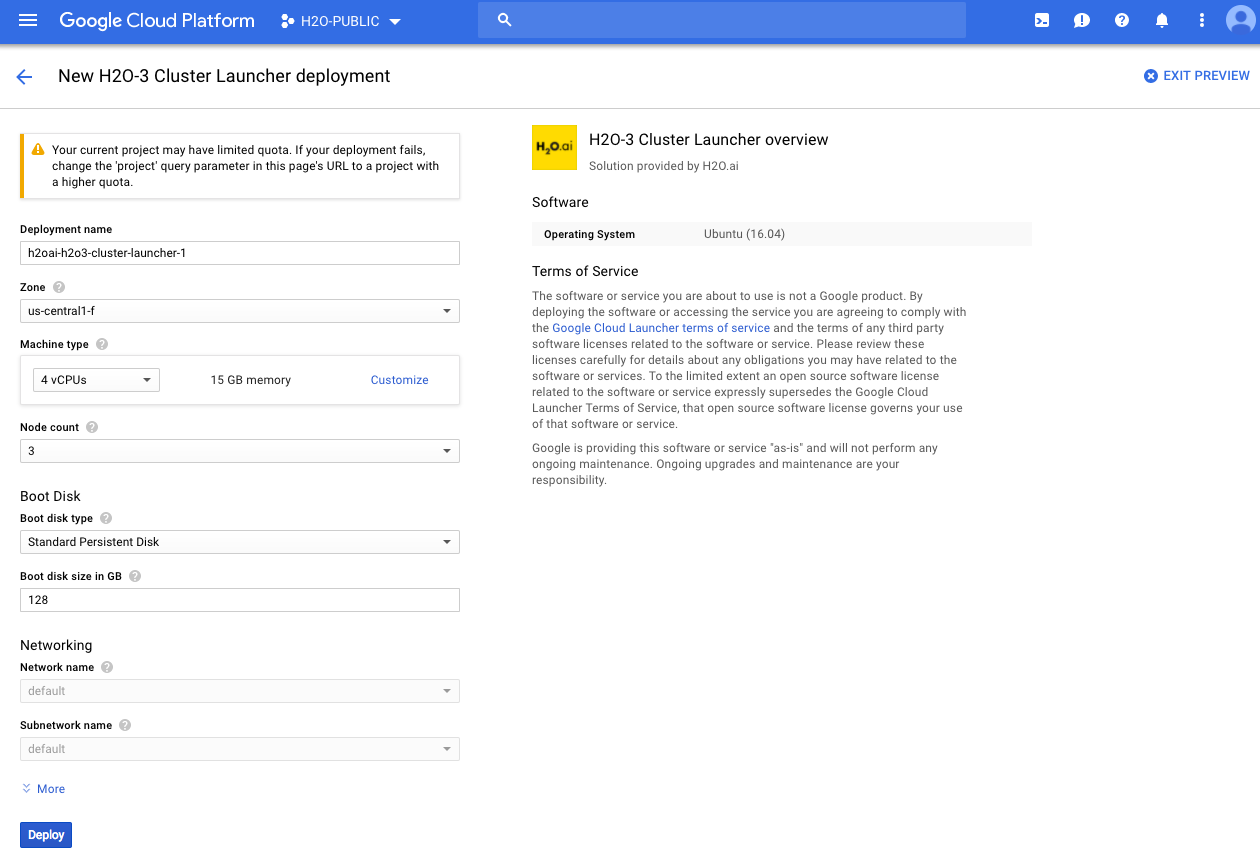
Task: View help tooltip beside Node count
Action: click(91, 427)
